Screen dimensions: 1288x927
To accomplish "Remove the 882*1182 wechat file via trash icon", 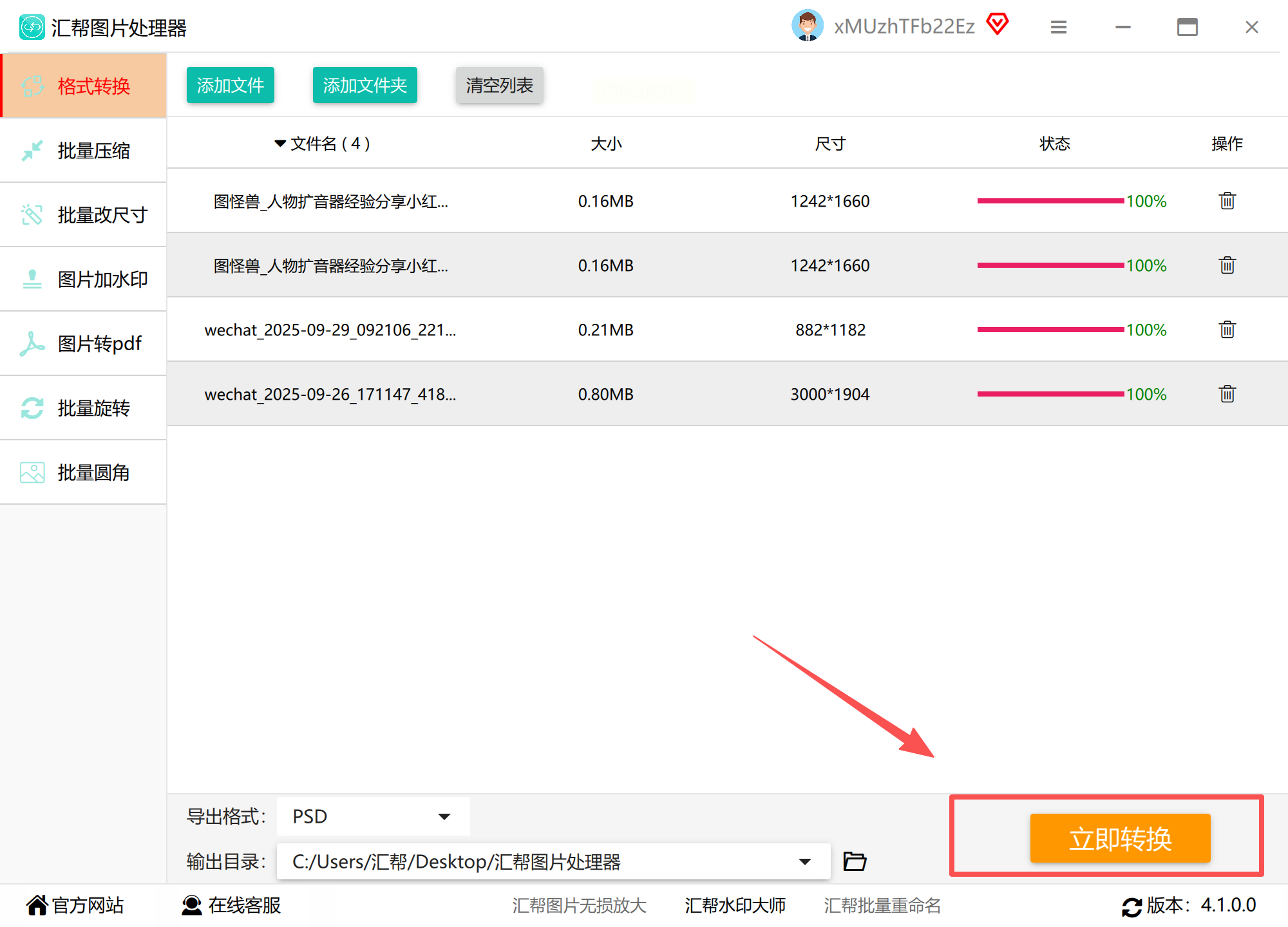I will [1227, 330].
